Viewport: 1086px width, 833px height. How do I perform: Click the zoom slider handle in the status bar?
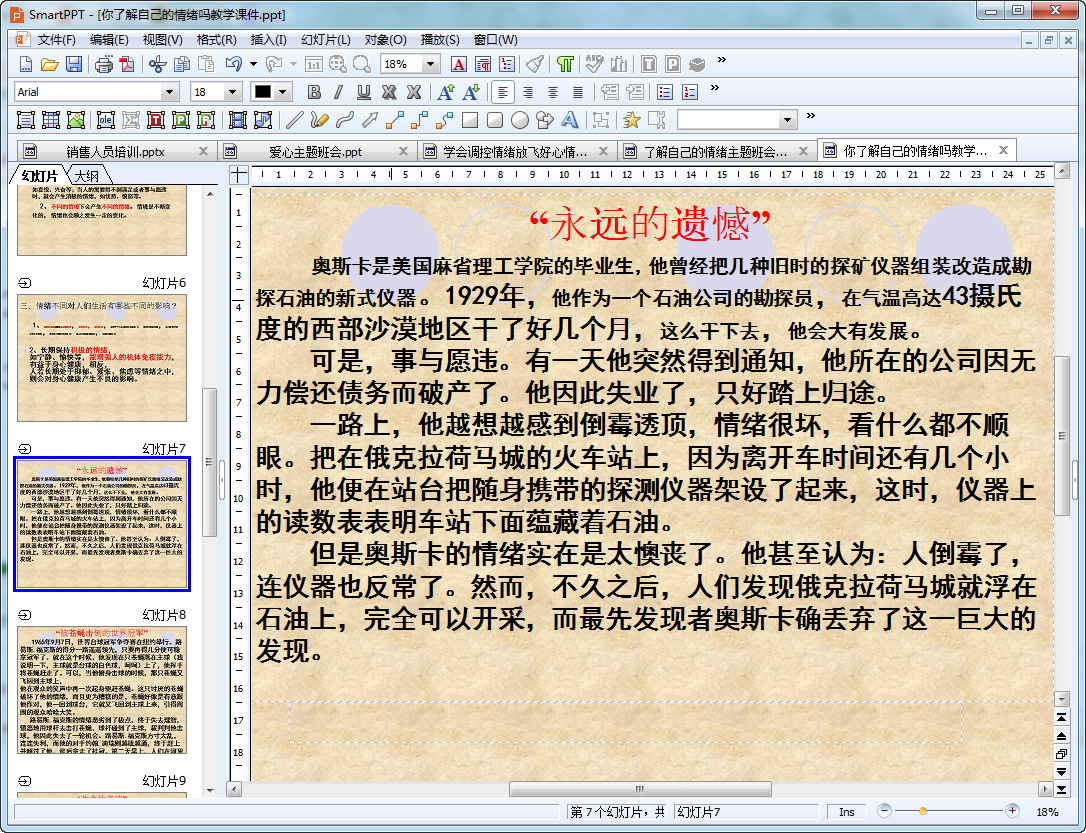click(x=923, y=811)
